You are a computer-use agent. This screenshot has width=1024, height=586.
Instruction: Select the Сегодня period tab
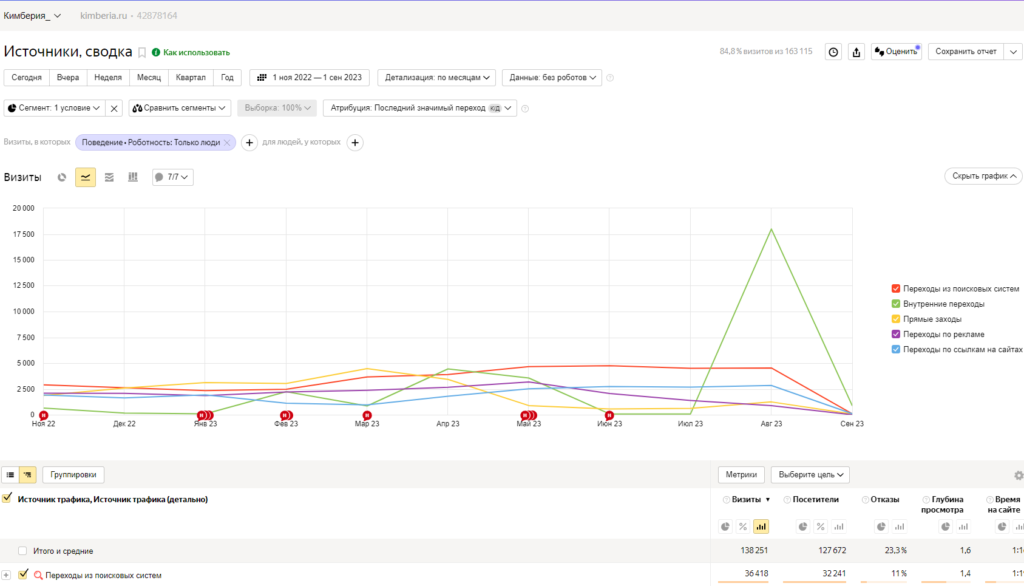26,78
